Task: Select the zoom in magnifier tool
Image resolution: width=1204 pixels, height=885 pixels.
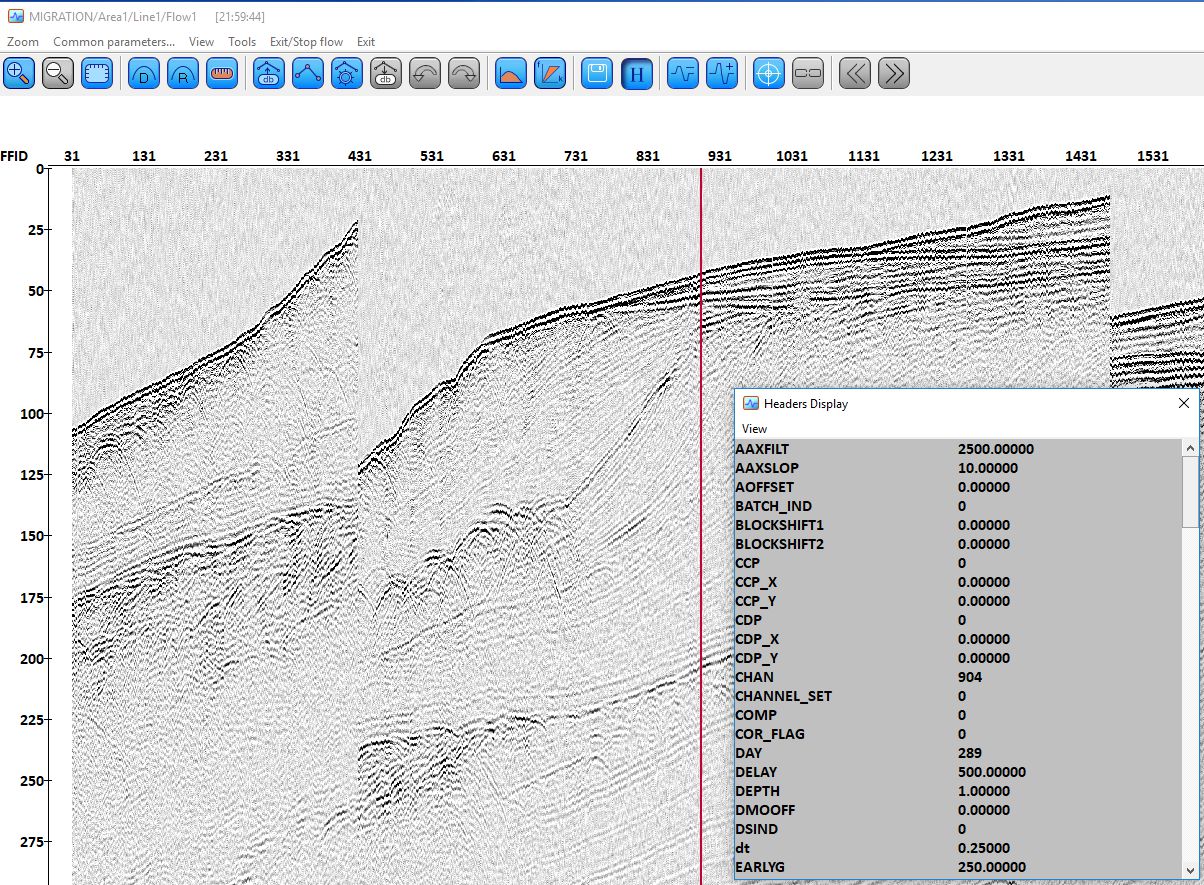Action: tap(19, 74)
